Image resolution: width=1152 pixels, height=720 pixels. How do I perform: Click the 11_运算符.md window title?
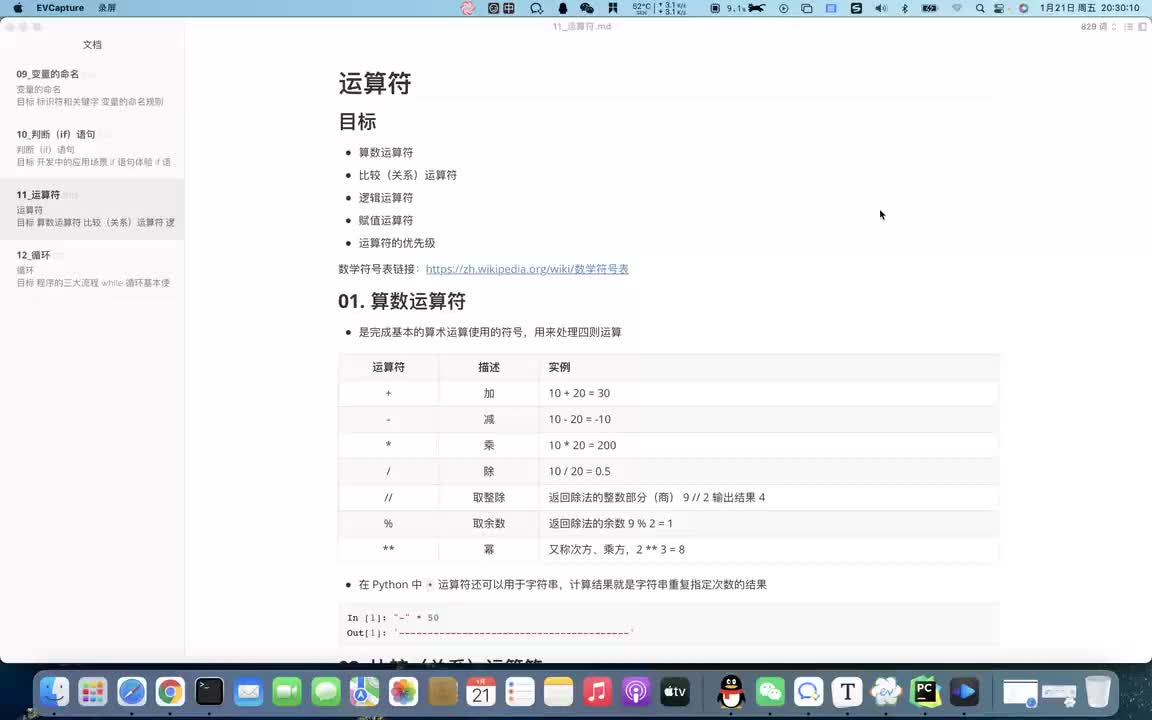[x=582, y=26]
